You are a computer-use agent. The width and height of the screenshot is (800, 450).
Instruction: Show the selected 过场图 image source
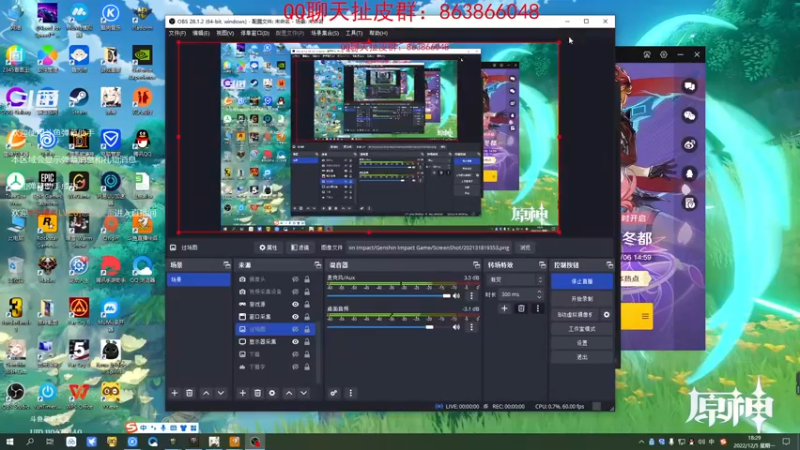(295, 329)
